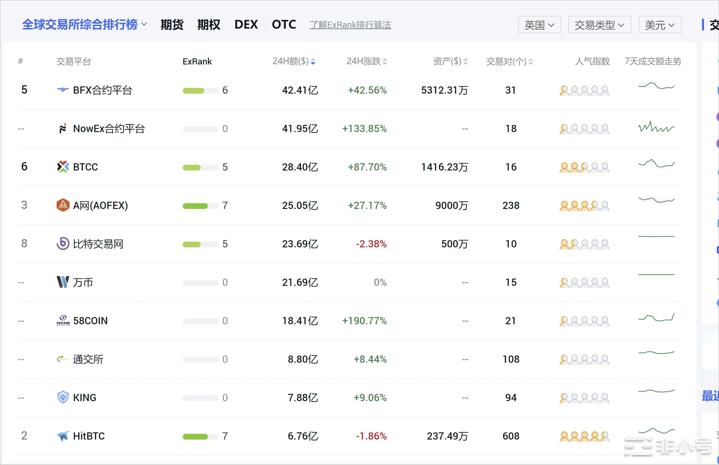Click the +190.77% change value

click(365, 321)
